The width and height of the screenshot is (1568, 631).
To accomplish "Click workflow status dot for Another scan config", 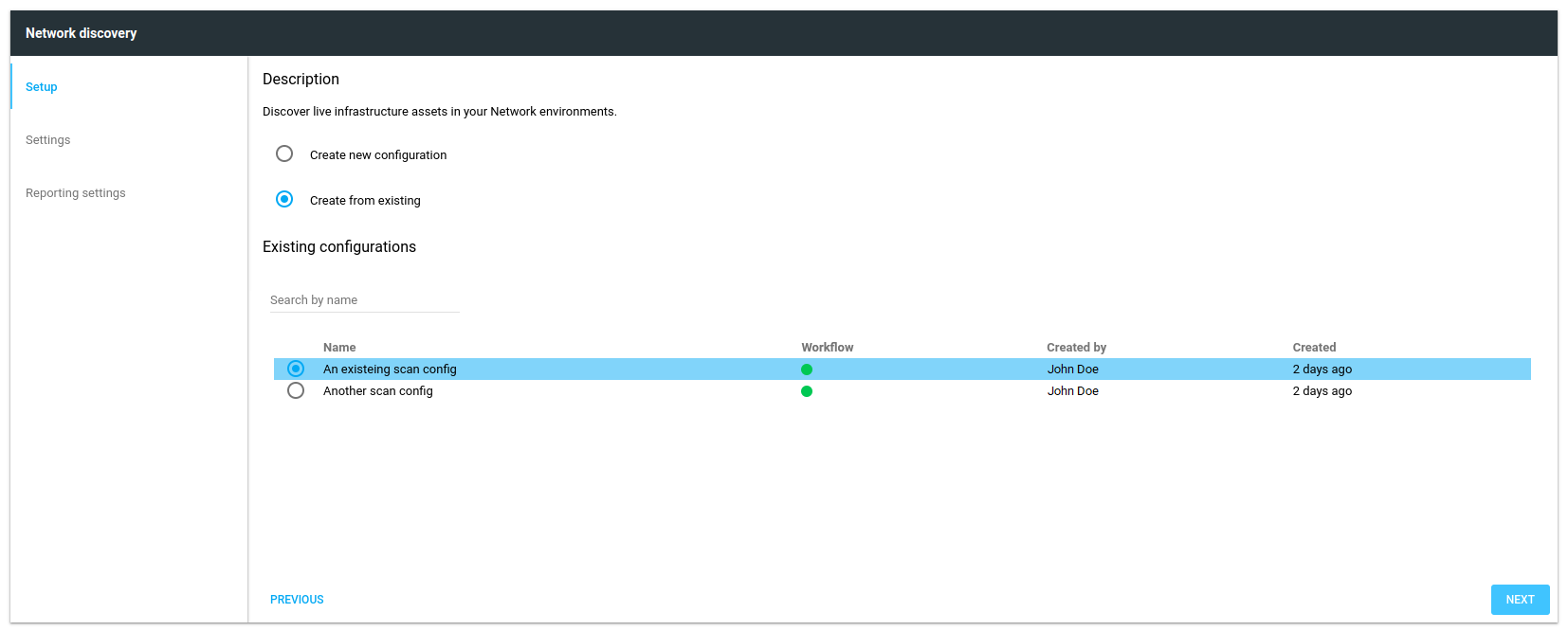I will pyautogui.click(x=807, y=391).
